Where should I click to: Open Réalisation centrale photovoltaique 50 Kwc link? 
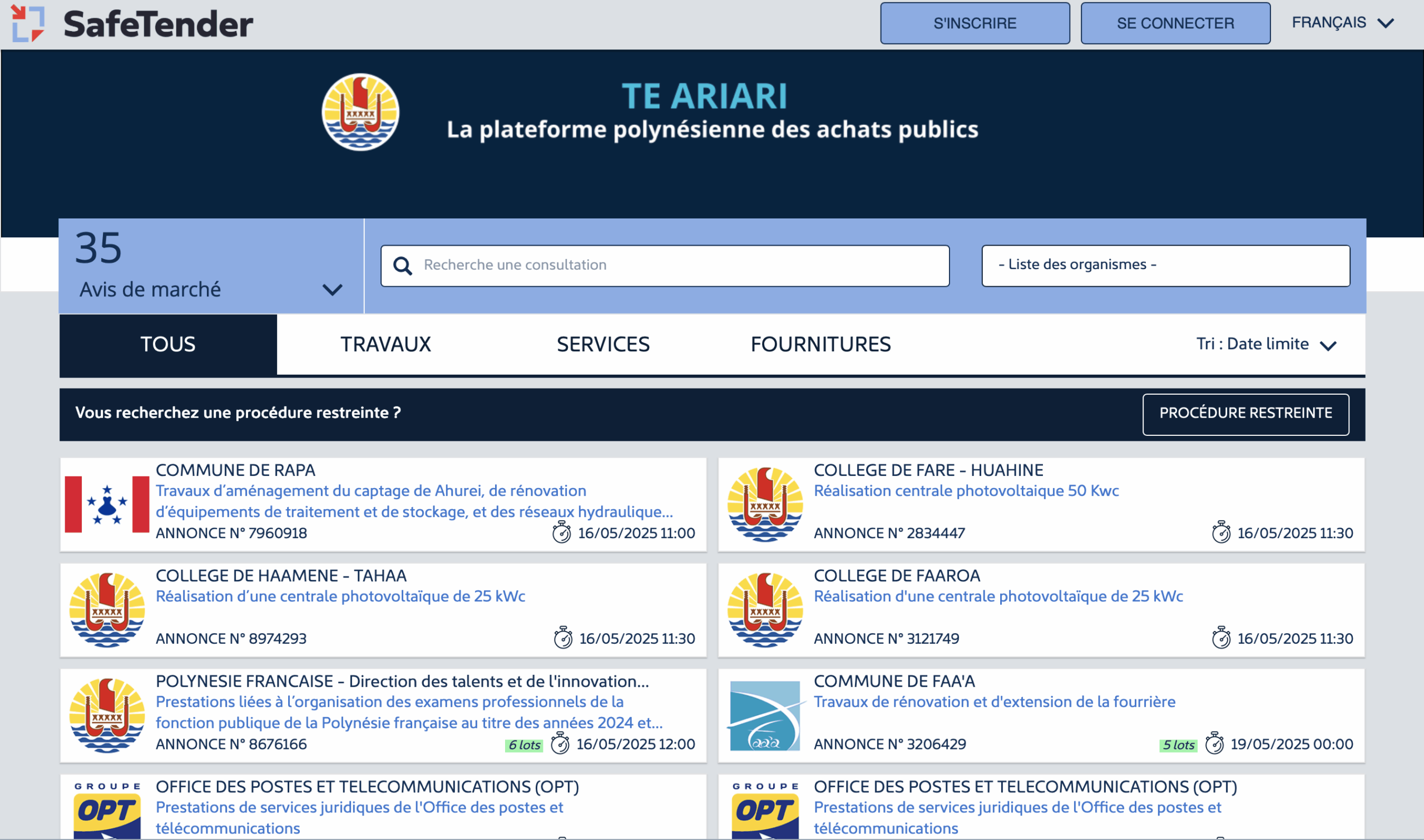(x=966, y=491)
